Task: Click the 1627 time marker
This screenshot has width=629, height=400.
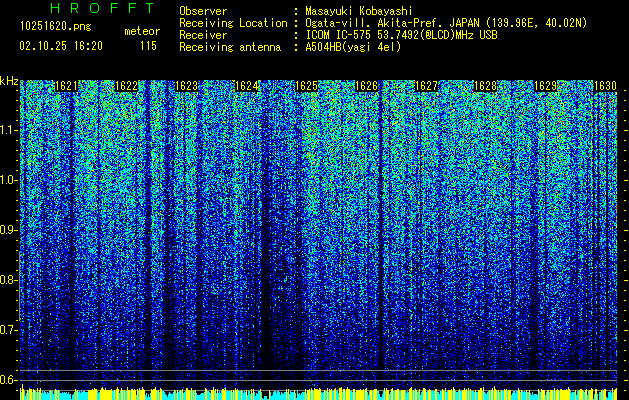Action: [426, 86]
